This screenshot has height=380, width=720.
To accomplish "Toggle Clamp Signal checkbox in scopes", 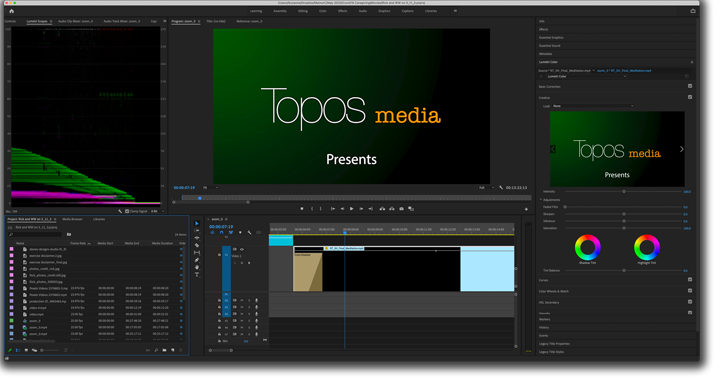I will point(127,211).
